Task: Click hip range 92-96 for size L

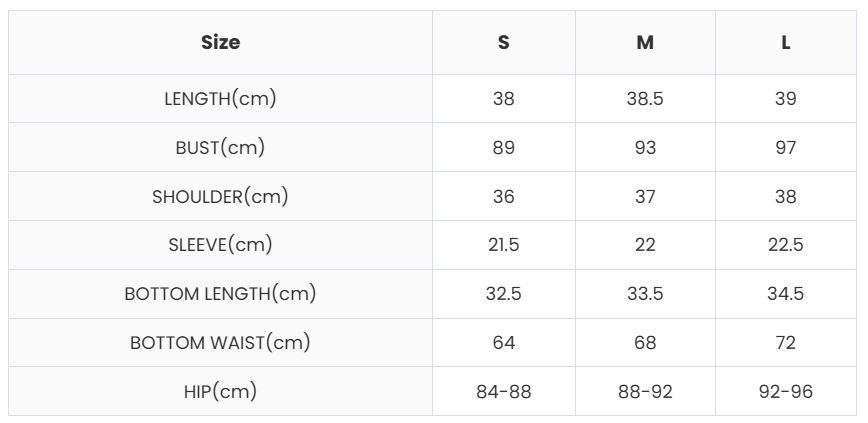Action: (x=786, y=392)
